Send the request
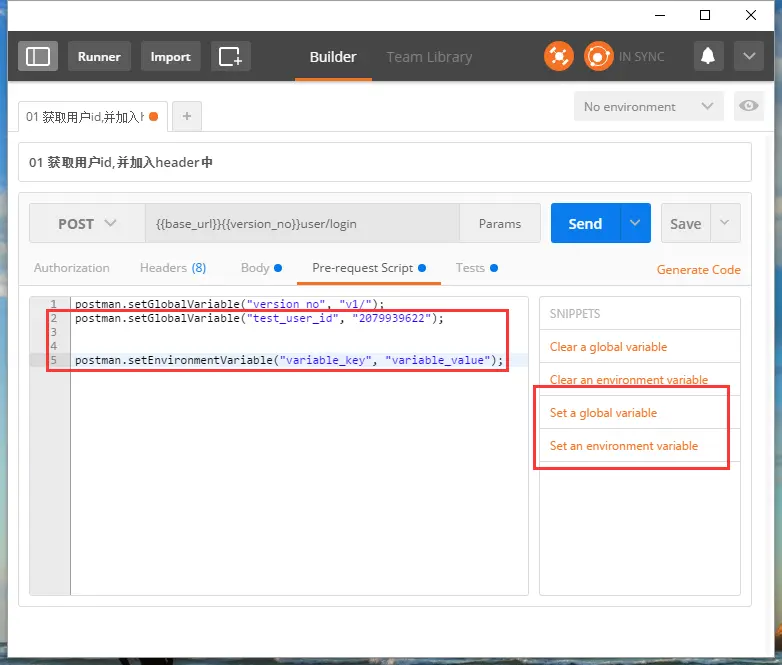 (586, 223)
